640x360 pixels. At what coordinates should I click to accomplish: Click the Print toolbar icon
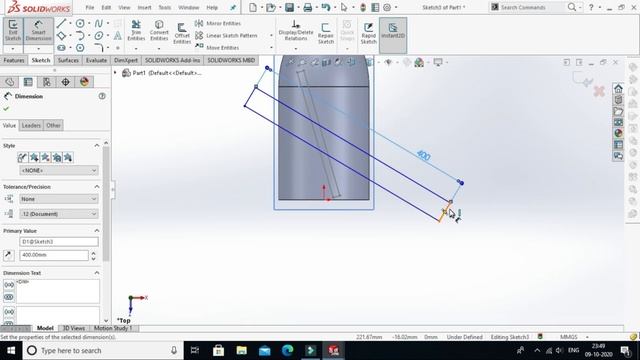[x=308, y=7]
